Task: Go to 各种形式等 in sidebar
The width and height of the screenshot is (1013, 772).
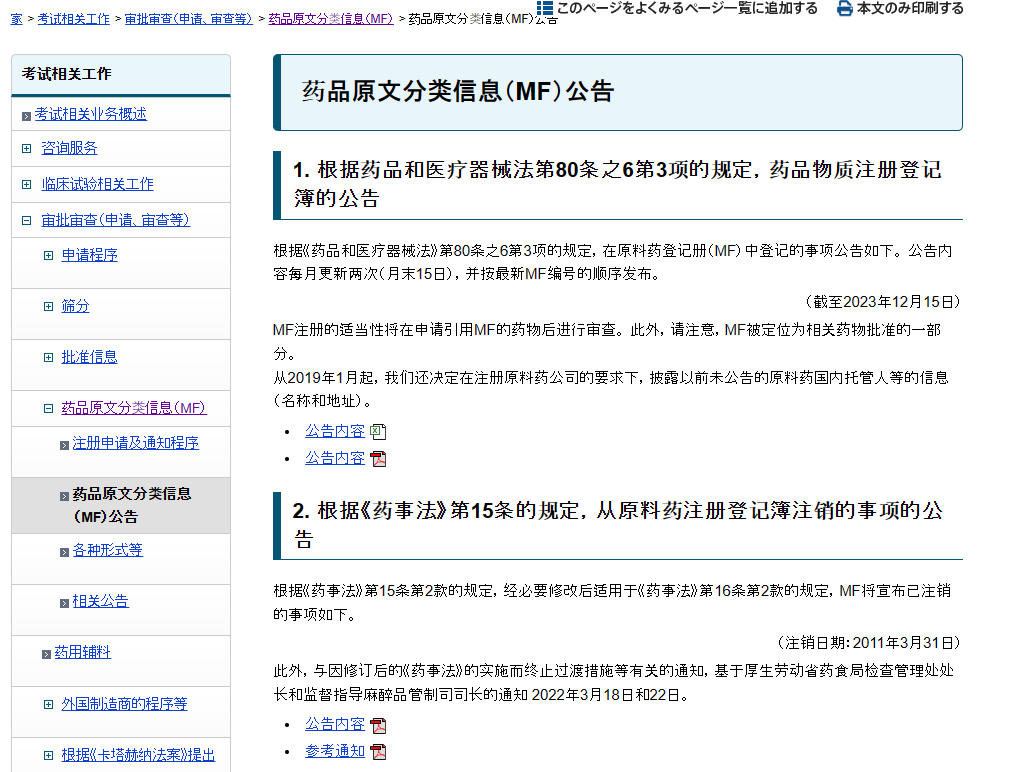Action: 107,551
